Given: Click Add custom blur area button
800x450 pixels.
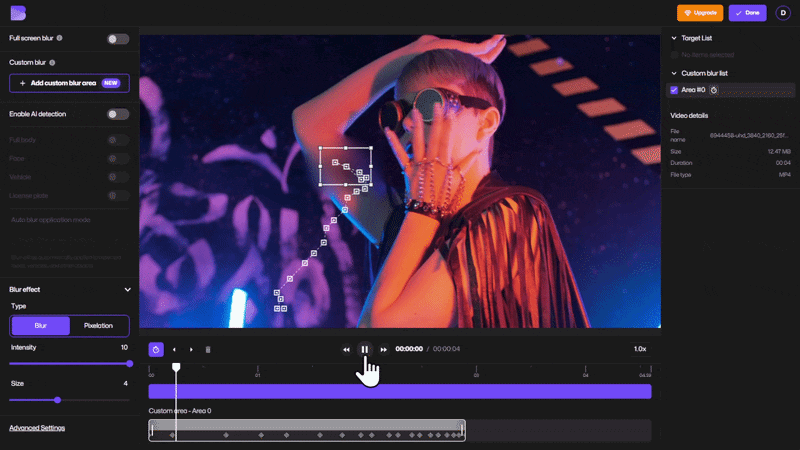Looking at the screenshot, I should (x=69, y=83).
